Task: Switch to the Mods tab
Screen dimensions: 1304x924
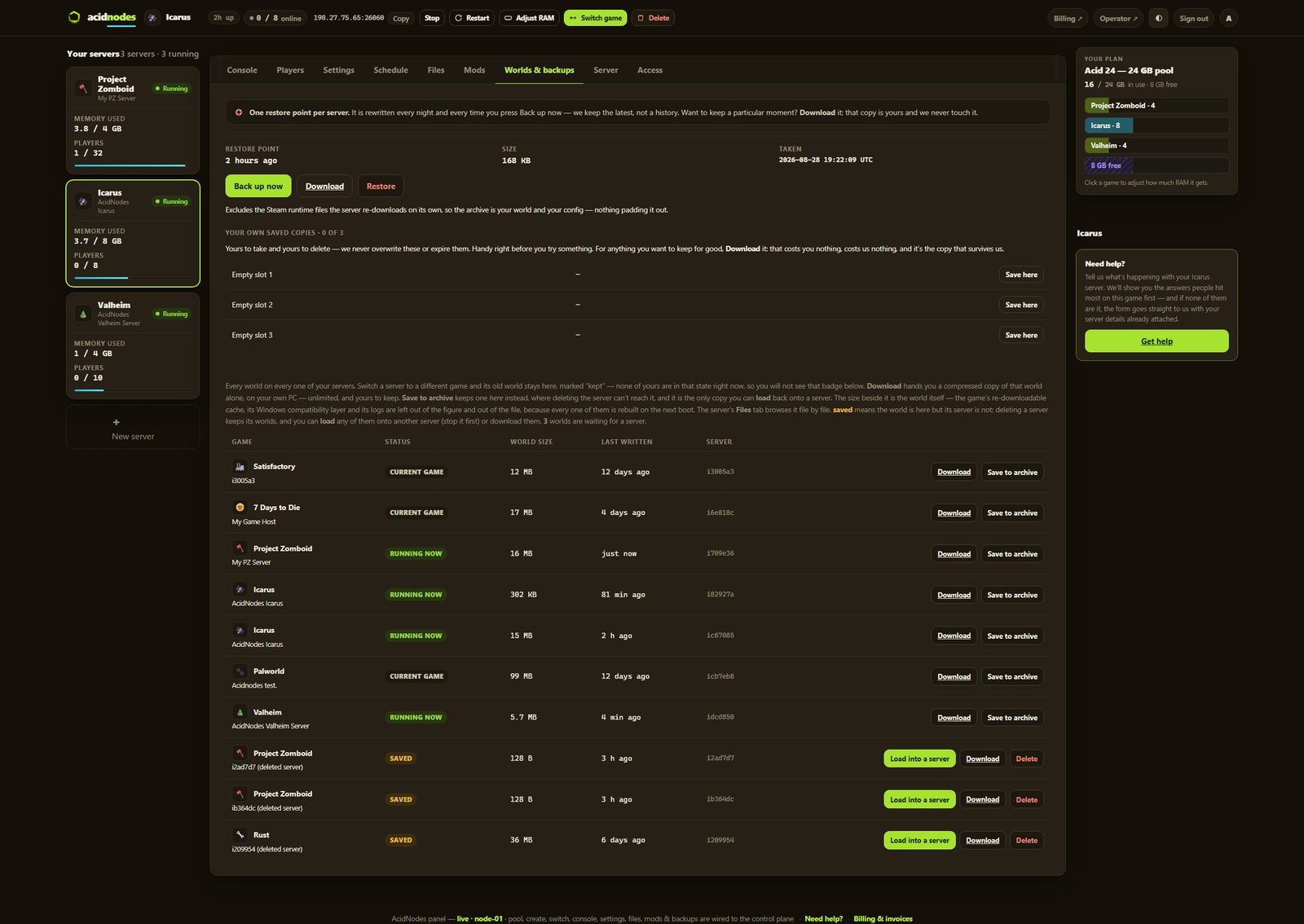Action: 474,70
